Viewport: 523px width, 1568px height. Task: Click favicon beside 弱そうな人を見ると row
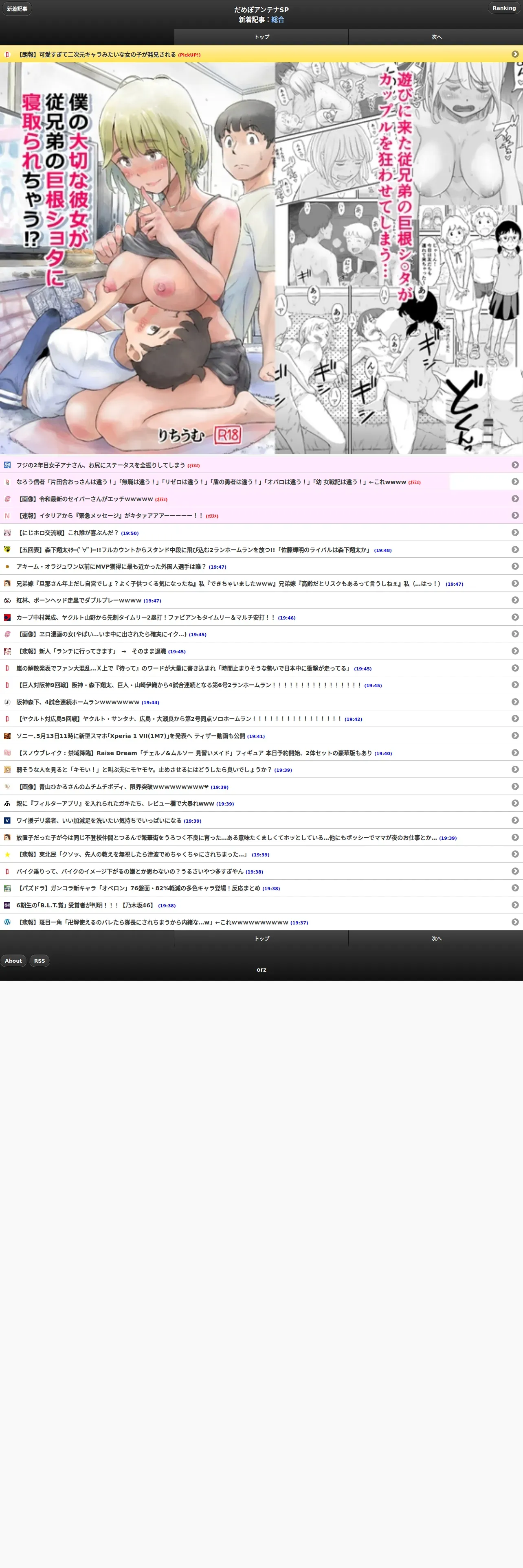pyautogui.click(x=7, y=769)
